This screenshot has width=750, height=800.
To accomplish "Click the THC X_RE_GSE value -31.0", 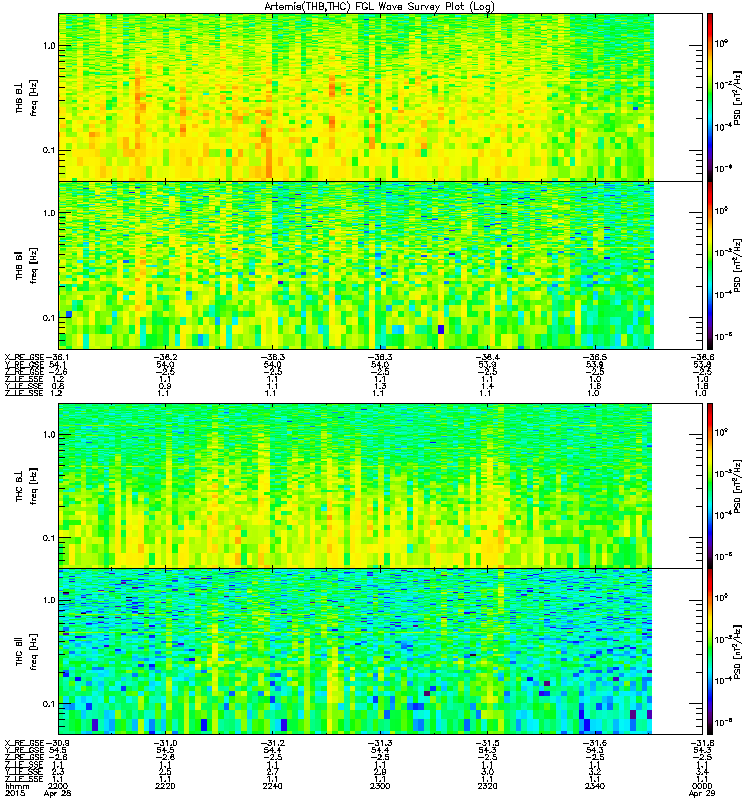I will click(165, 743).
